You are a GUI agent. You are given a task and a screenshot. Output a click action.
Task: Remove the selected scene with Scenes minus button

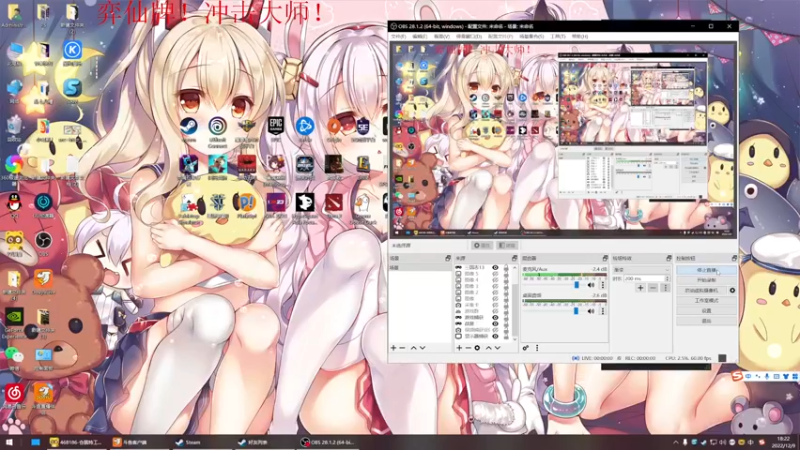[402, 348]
